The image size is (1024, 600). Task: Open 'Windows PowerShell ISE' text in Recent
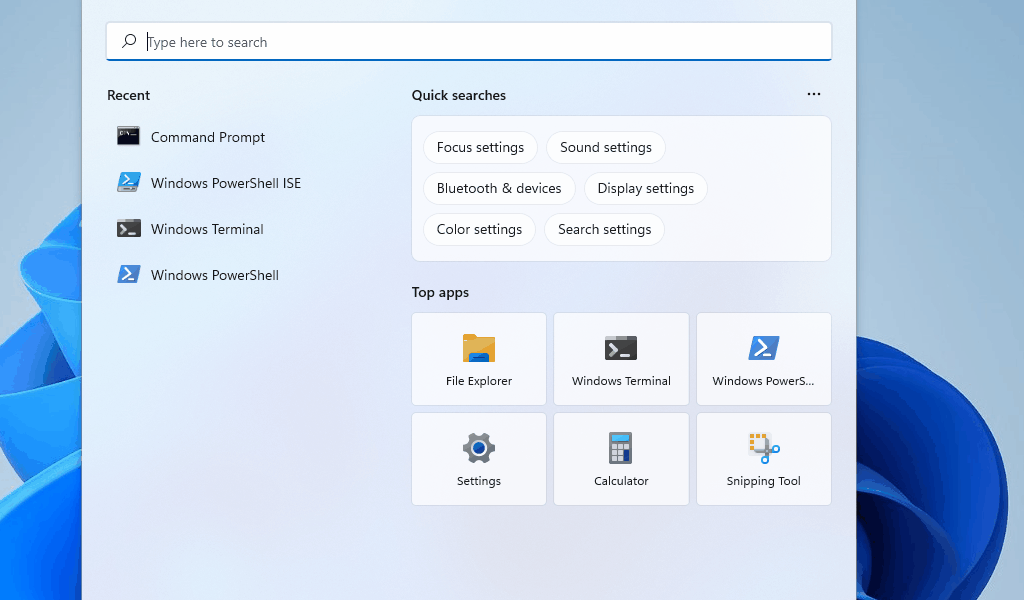(x=226, y=183)
